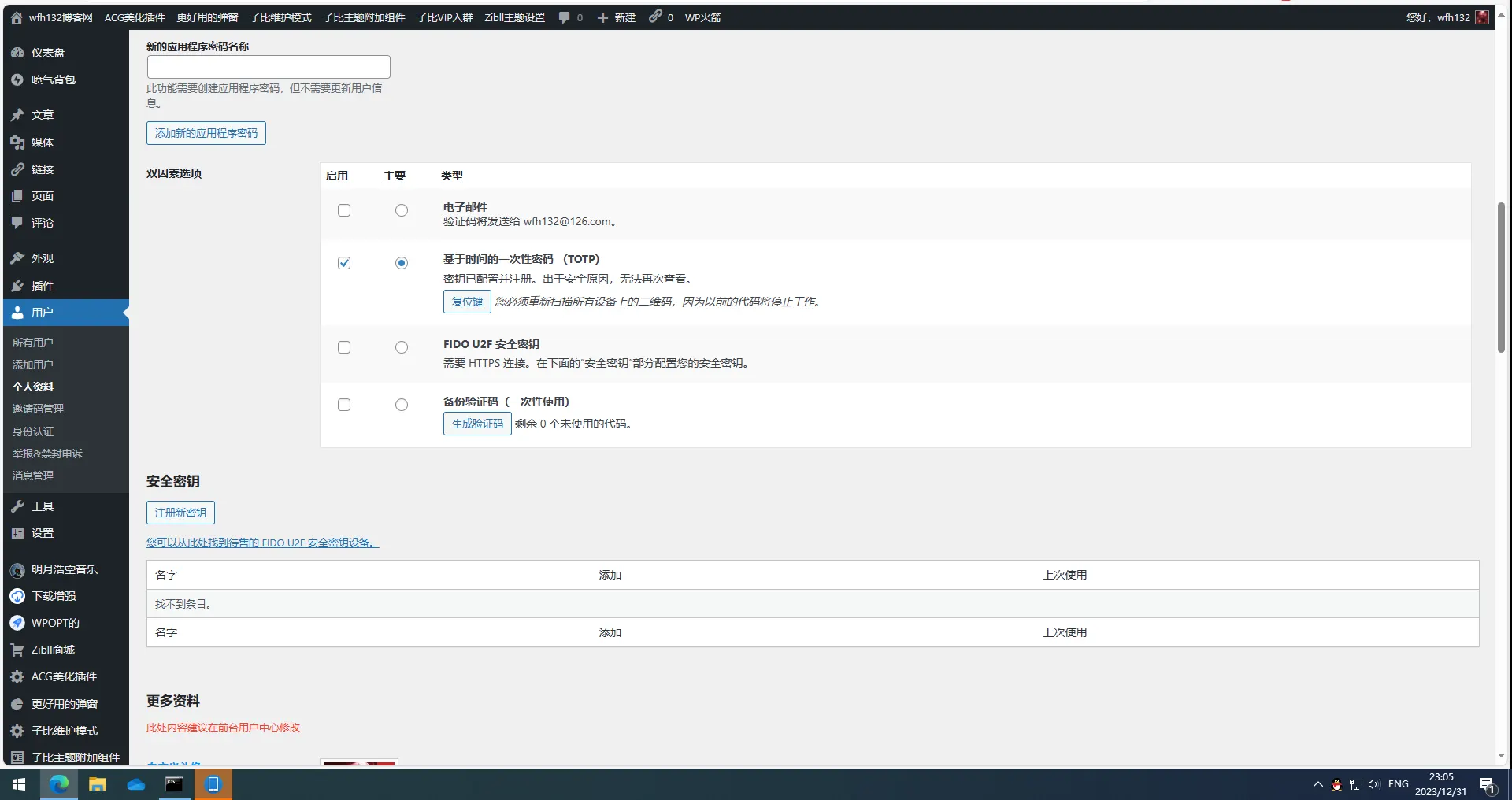The image size is (1512, 800).
Task: Click the 生成验证码 button
Action: click(x=477, y=424)
